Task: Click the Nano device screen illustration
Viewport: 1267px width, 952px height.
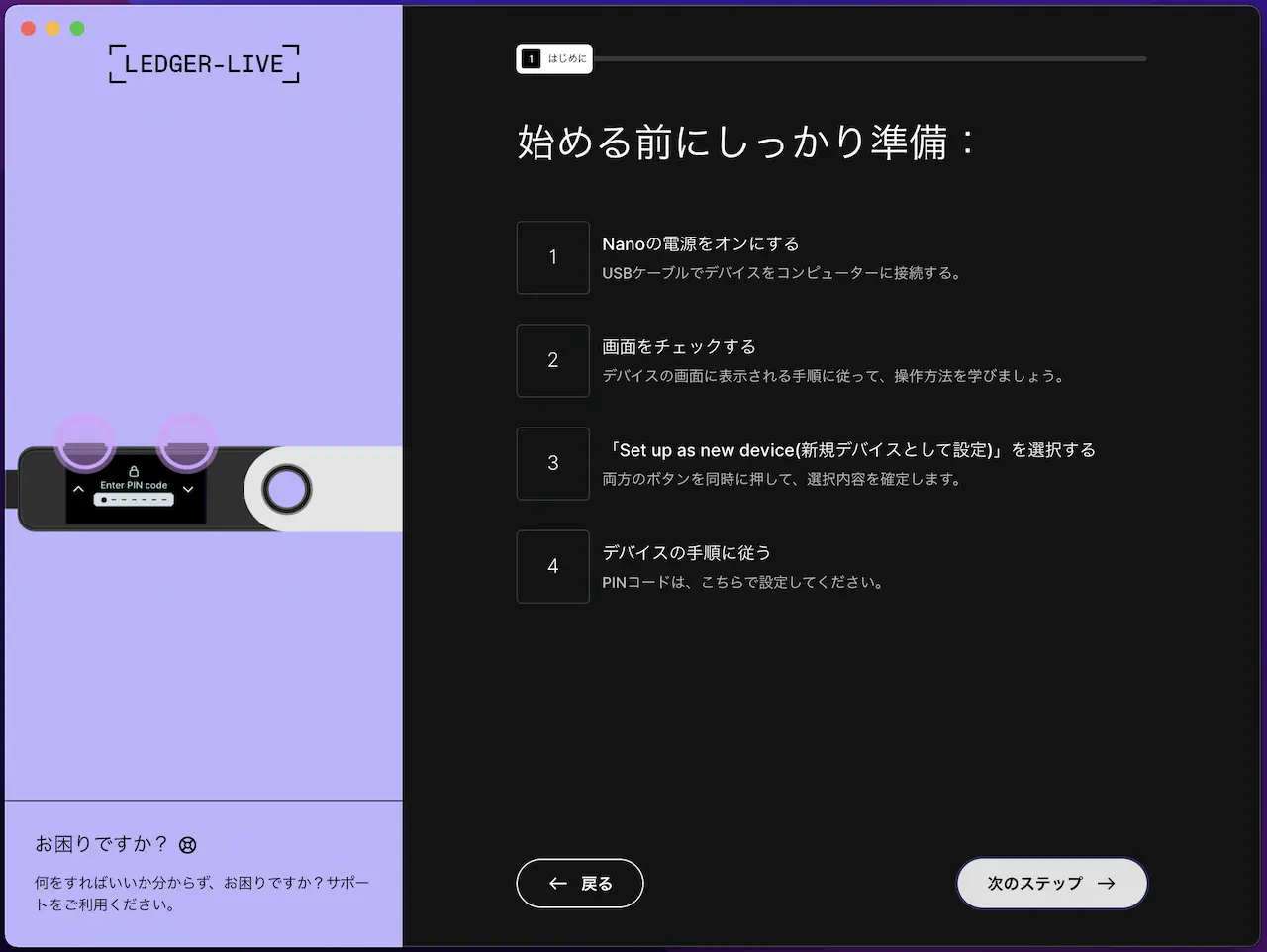Action: pyautogui.click(x=137, y=489)
